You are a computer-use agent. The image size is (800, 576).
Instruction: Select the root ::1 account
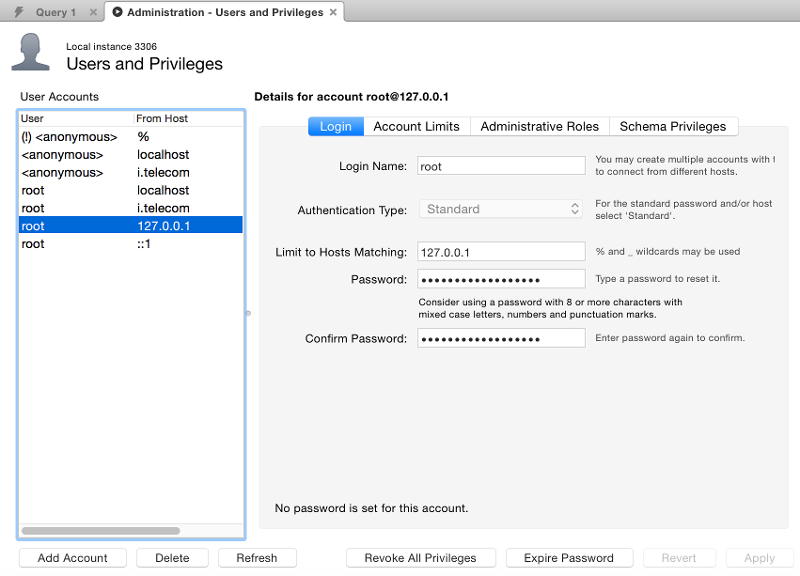(x=100, y=243)
